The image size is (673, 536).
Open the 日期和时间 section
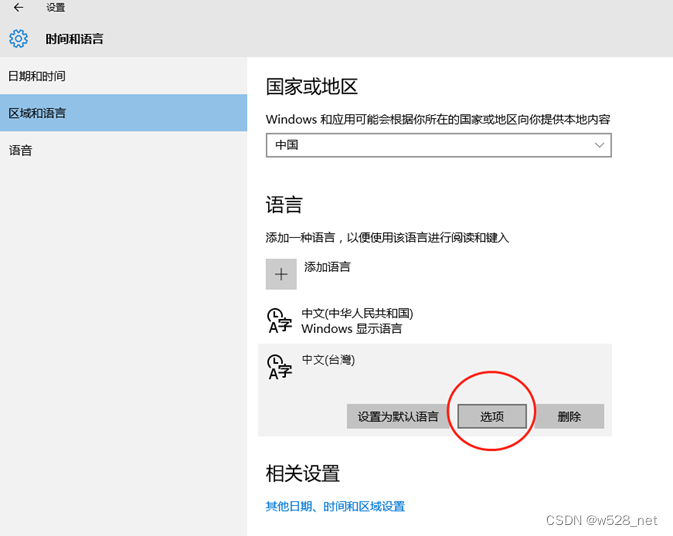[123, 76]
